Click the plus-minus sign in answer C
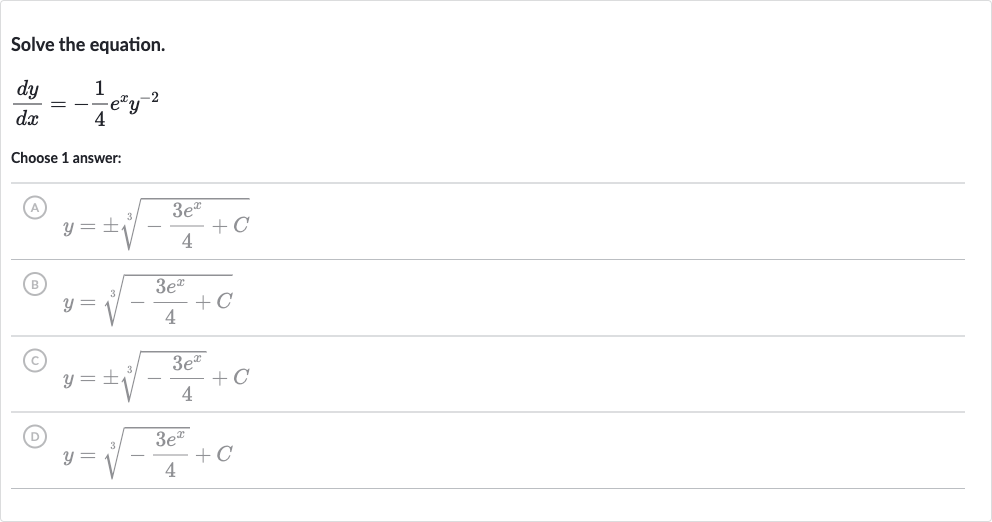992x522 pixels. click(111, 378)
